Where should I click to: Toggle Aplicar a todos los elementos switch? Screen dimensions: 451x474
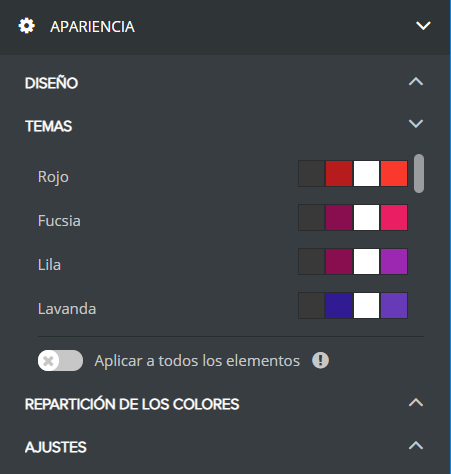60,360
